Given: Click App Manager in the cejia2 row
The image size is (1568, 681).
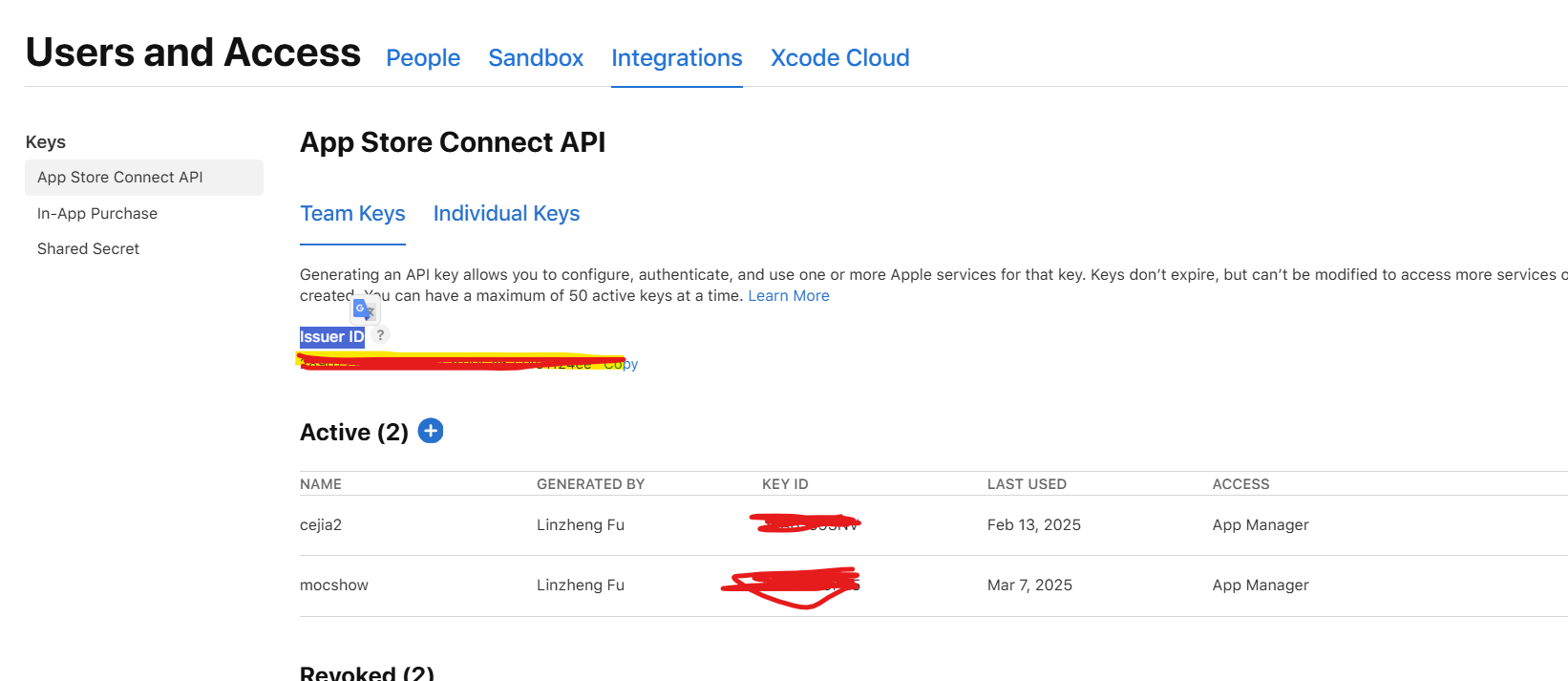Looking at the screenshot, I should coord(1261,525).
